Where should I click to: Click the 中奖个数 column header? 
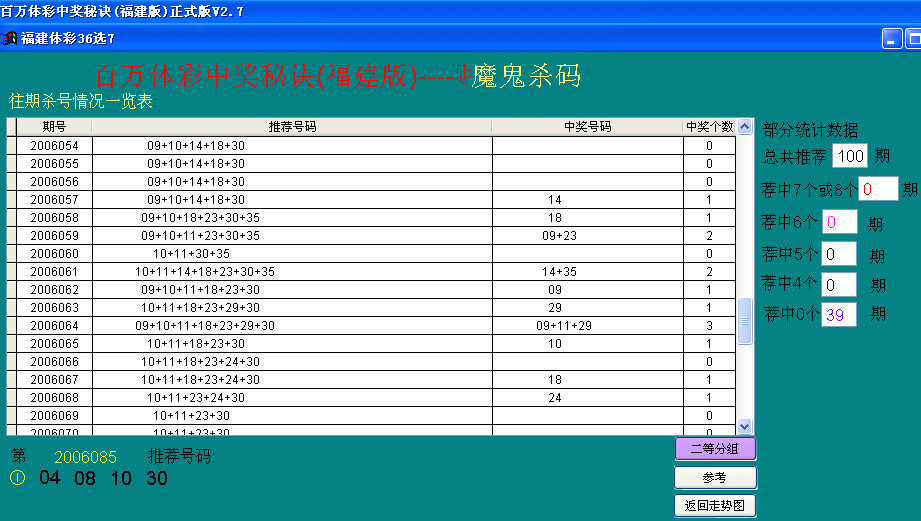(709, 127)
